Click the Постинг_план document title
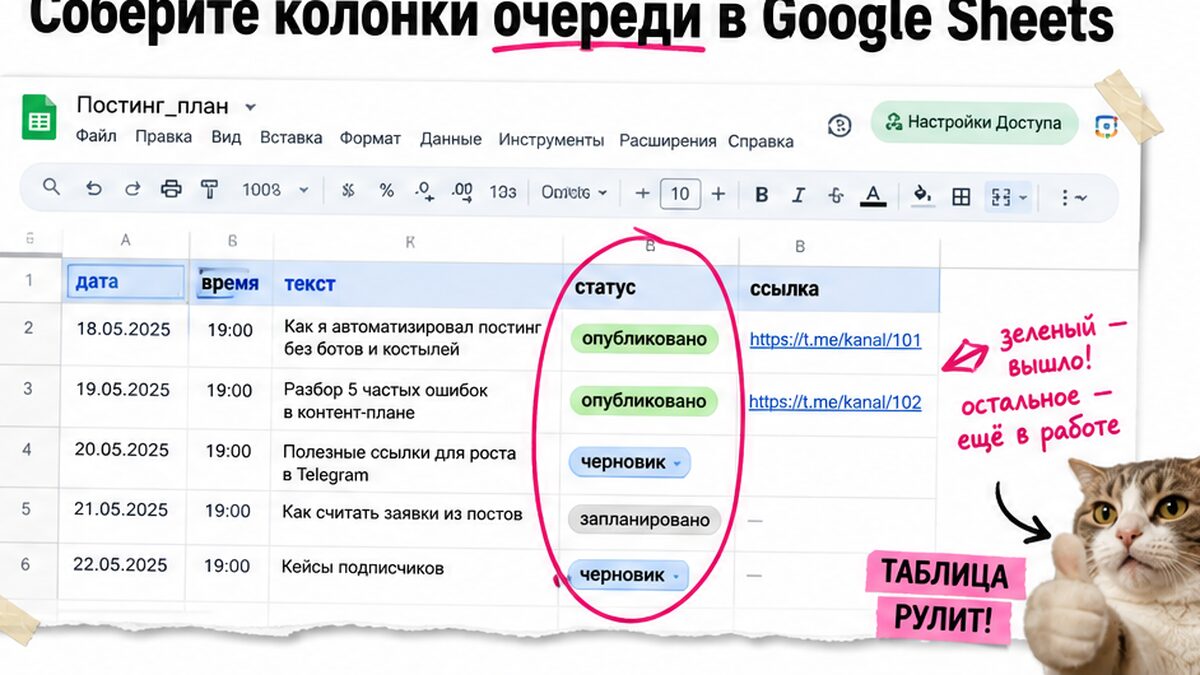This screenshot has height=675, width=1200. click(x=152, y=106)
